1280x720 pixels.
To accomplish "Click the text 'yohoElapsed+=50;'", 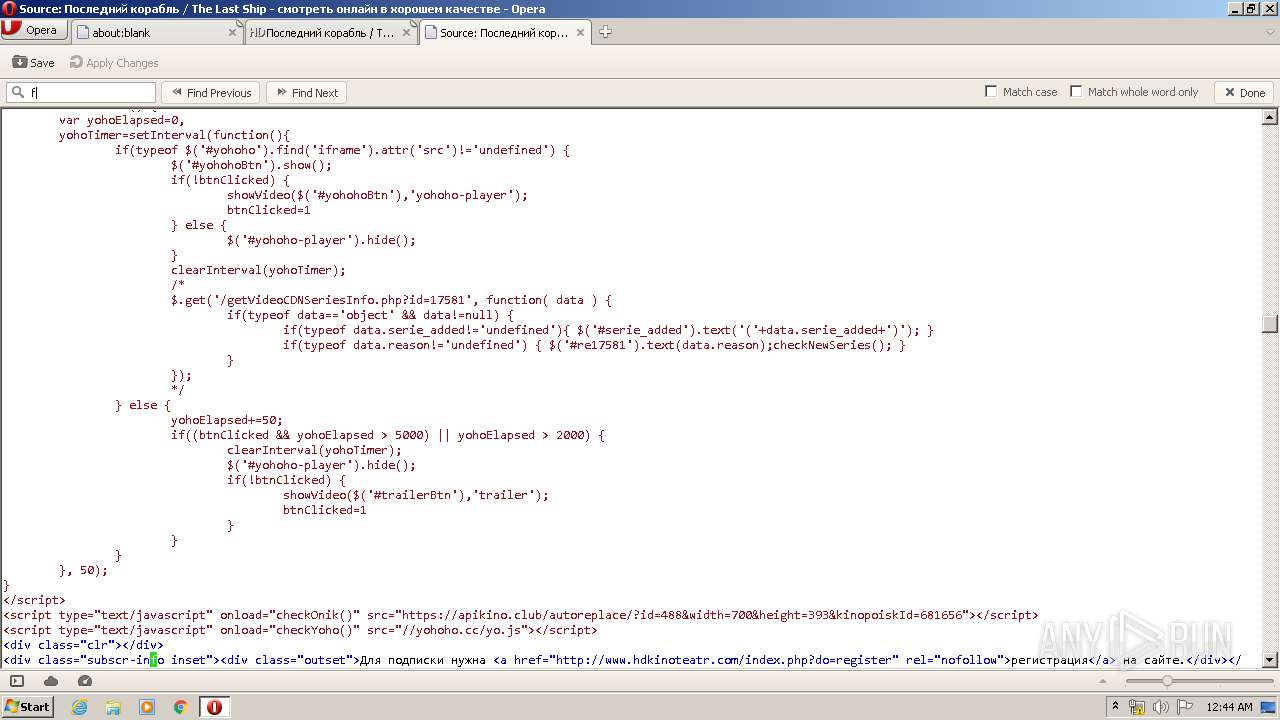I will [227, 420].
